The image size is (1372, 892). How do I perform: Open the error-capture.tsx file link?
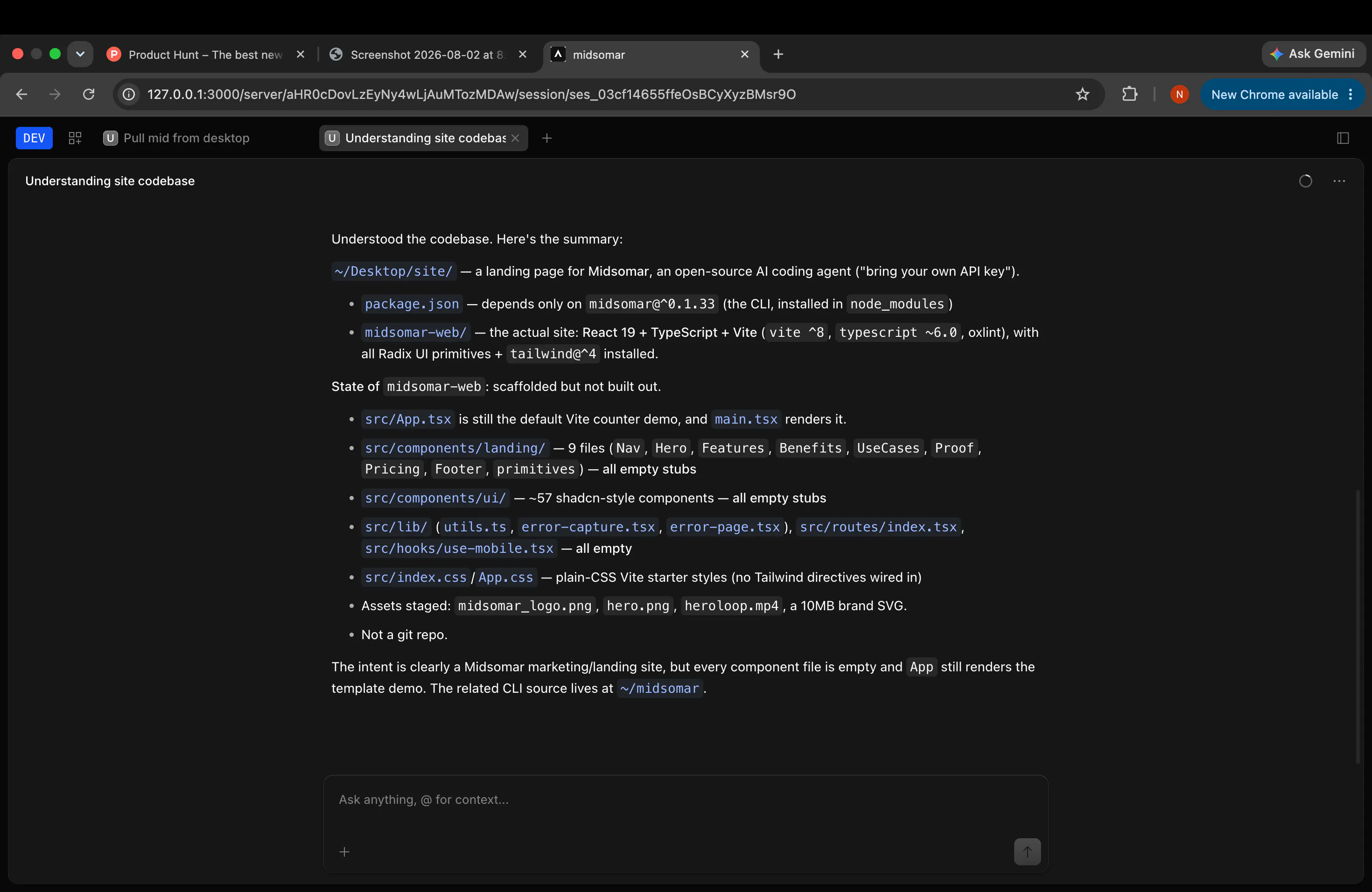coord(588,527)
